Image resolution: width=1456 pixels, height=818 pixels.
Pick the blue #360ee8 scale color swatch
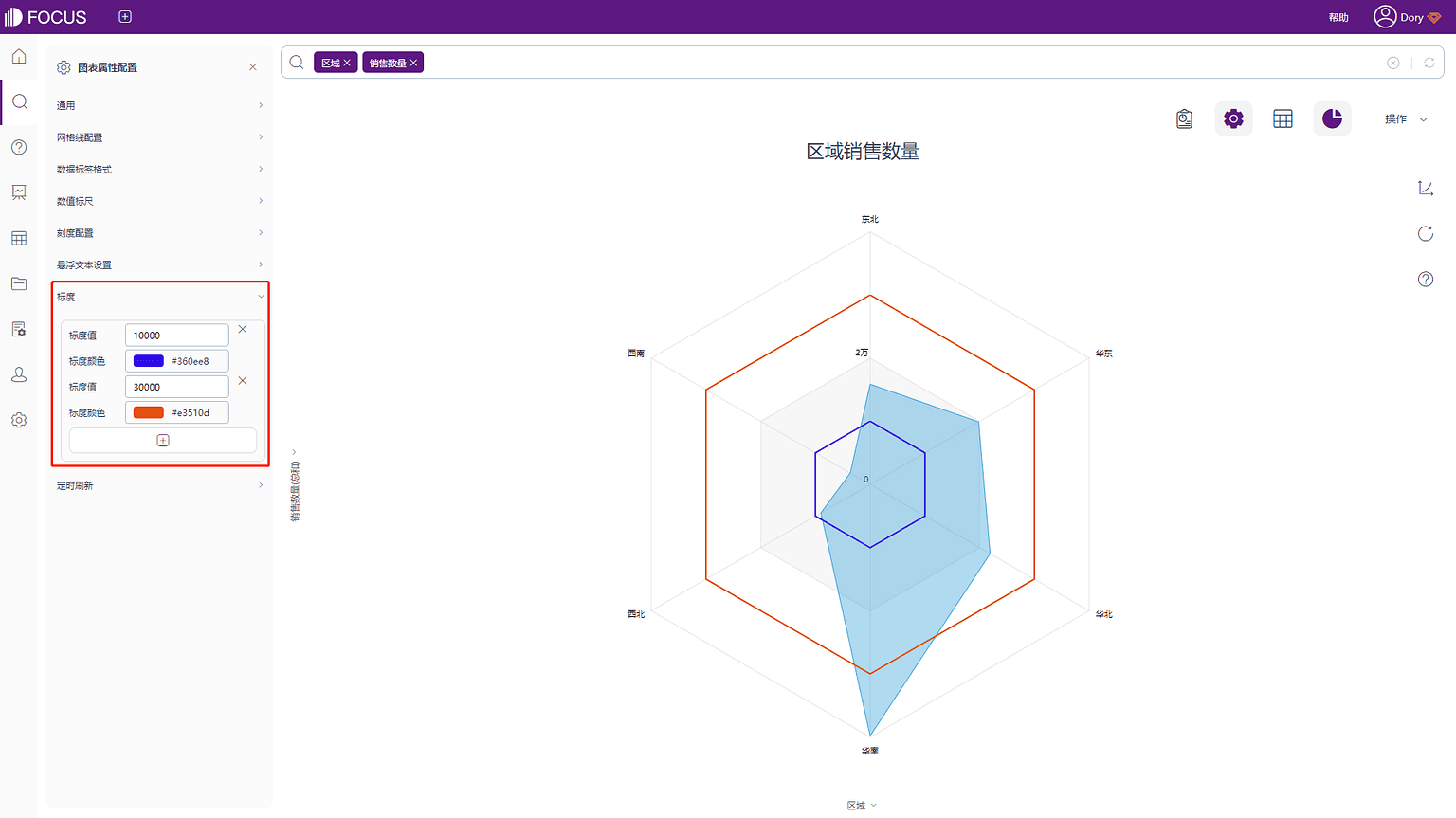coord(149,361)
